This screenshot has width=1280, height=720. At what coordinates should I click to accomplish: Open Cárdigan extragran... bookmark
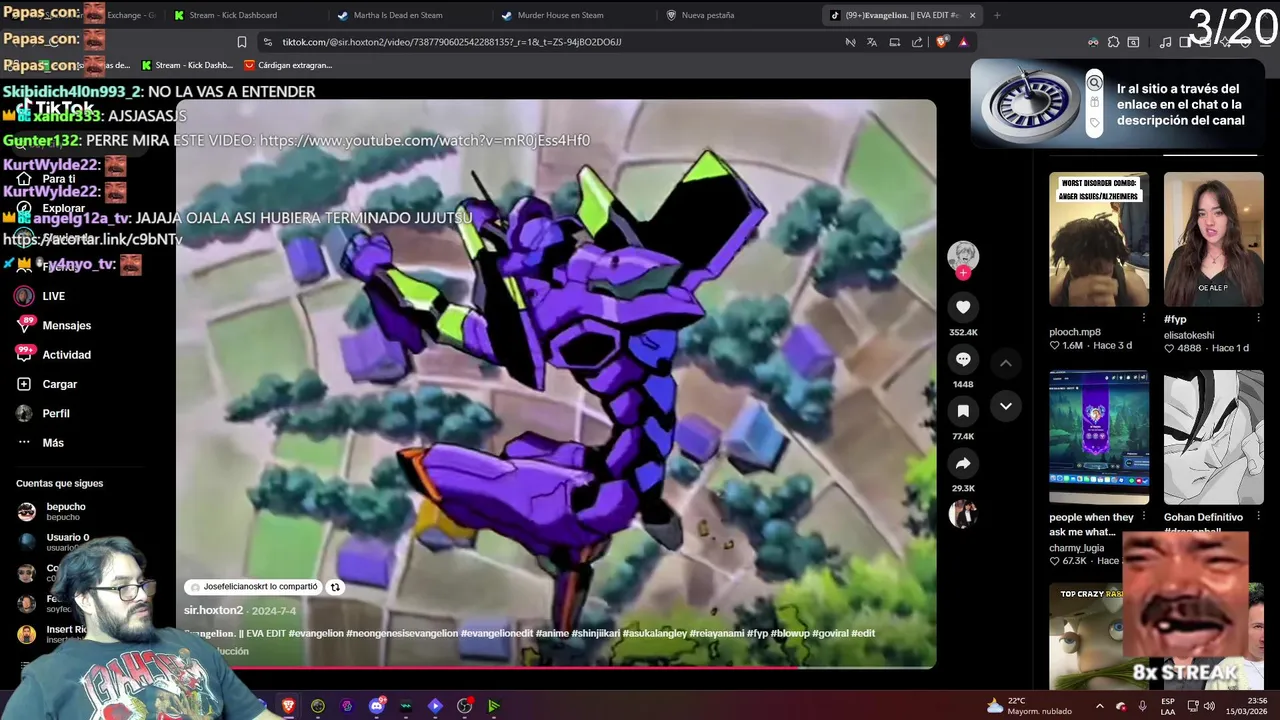point(288,65)
